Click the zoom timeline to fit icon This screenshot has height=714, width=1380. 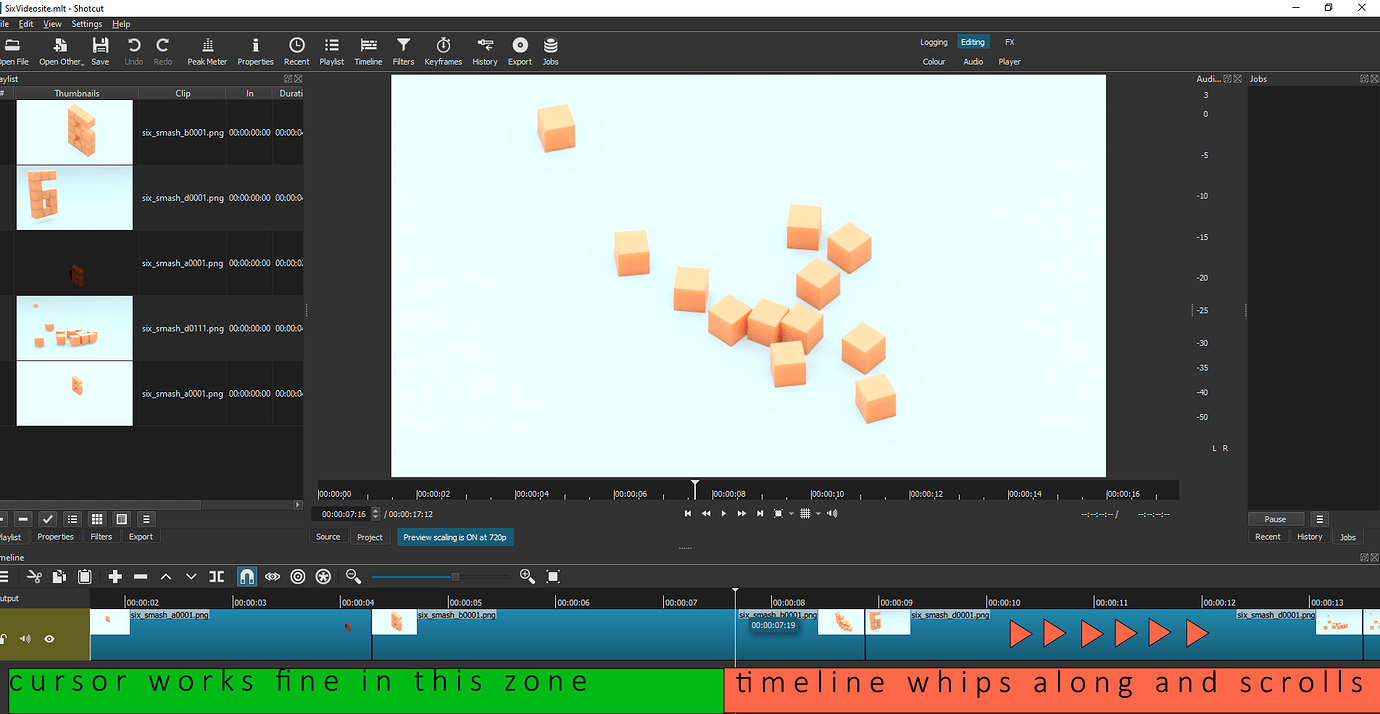pyautogui.click(x=553, y=576)
